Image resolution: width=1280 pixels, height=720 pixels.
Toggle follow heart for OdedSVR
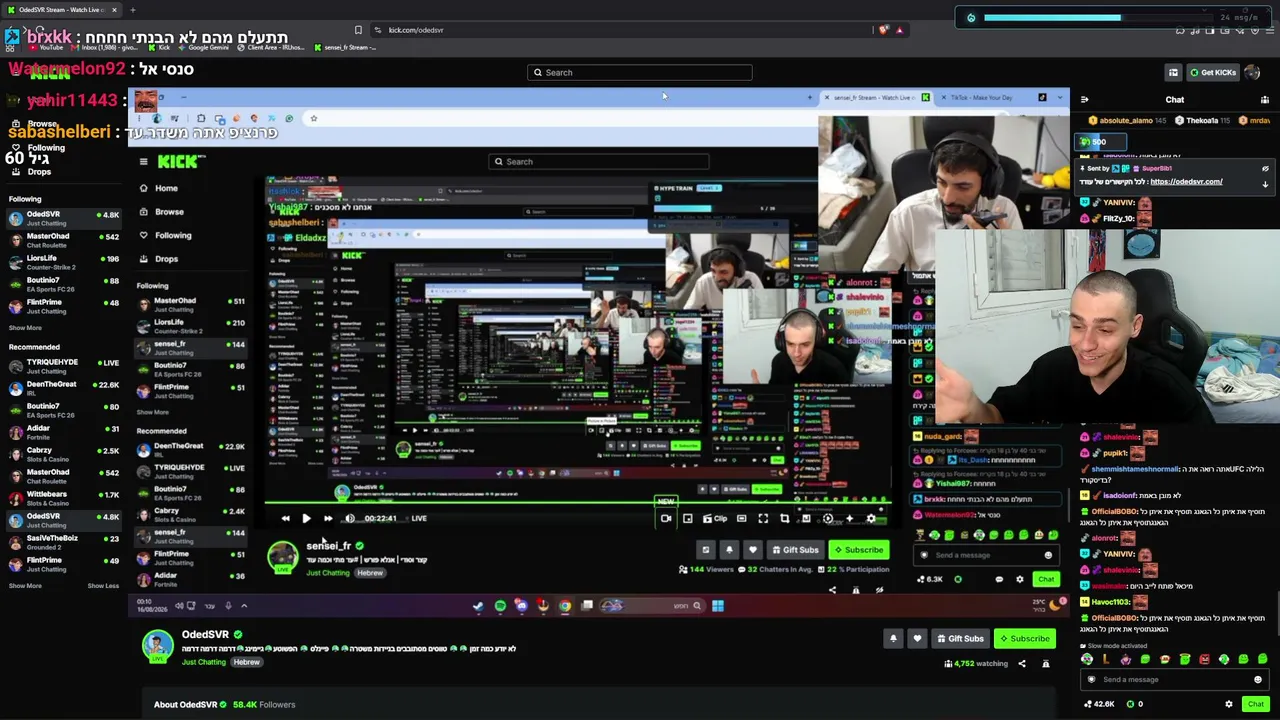(917, 639)
